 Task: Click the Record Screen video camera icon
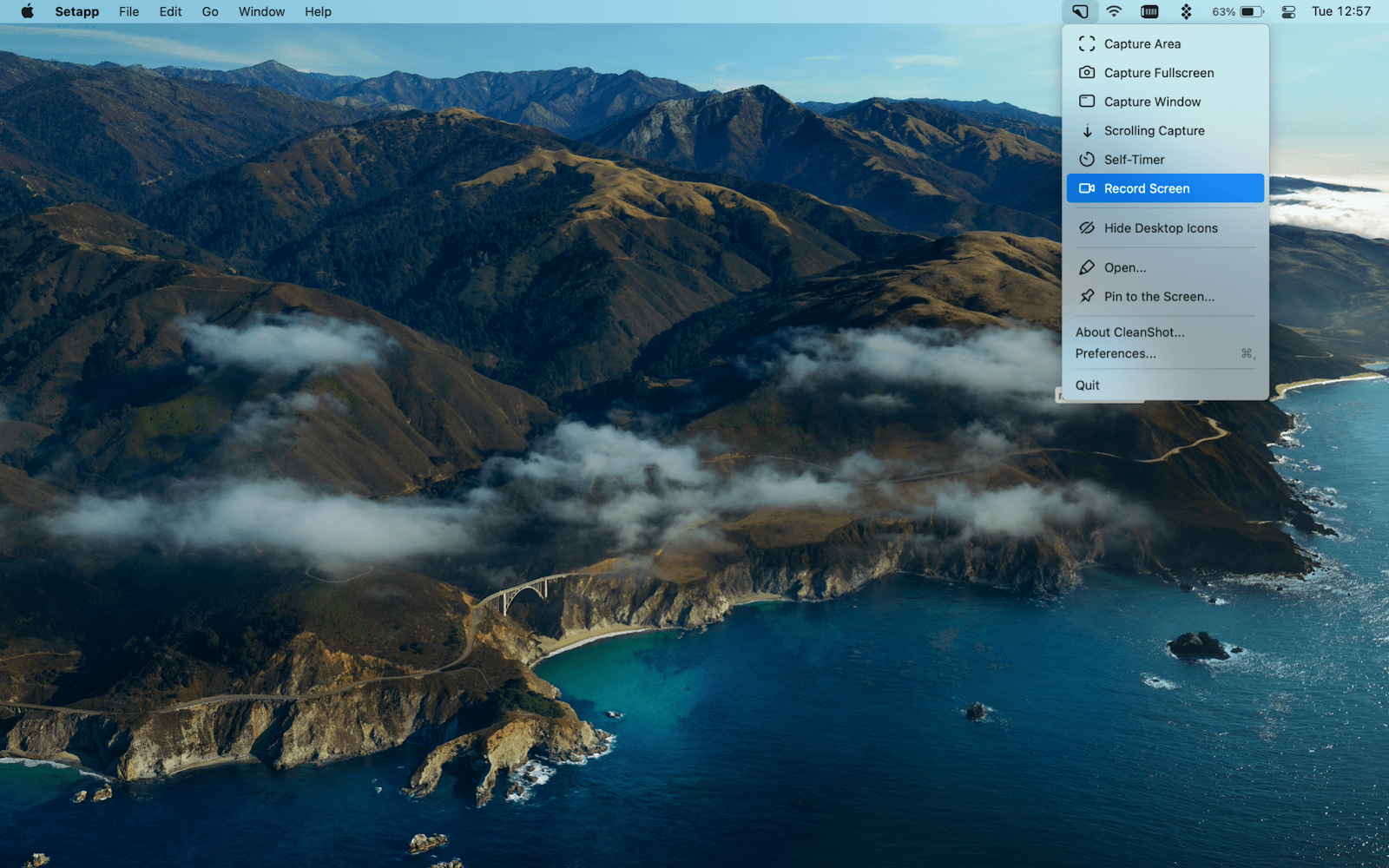click(x=1087, y=187)
